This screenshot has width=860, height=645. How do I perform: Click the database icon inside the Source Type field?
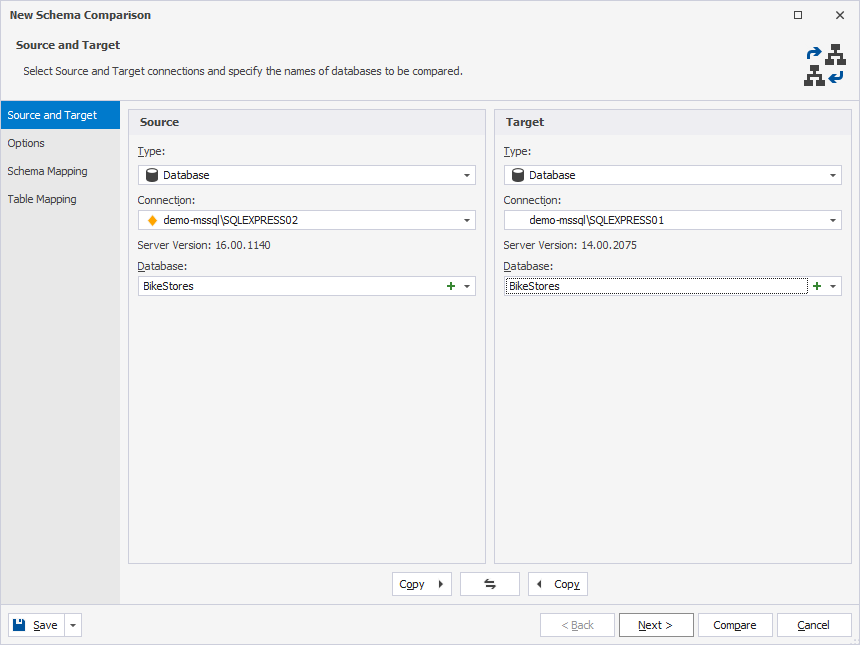tap(150, 174)
